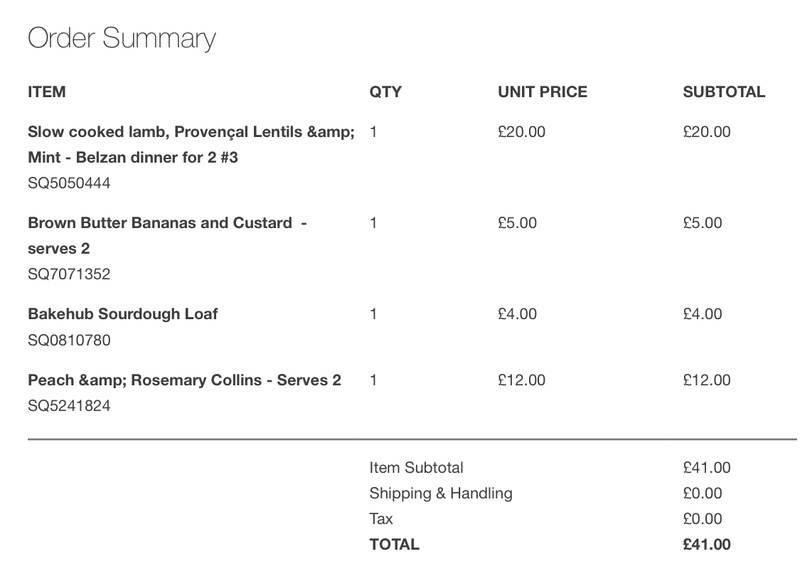The height and width of the screenshot is (581, 800).
Task: Click the Tax label
Action: tap(381, 519)
